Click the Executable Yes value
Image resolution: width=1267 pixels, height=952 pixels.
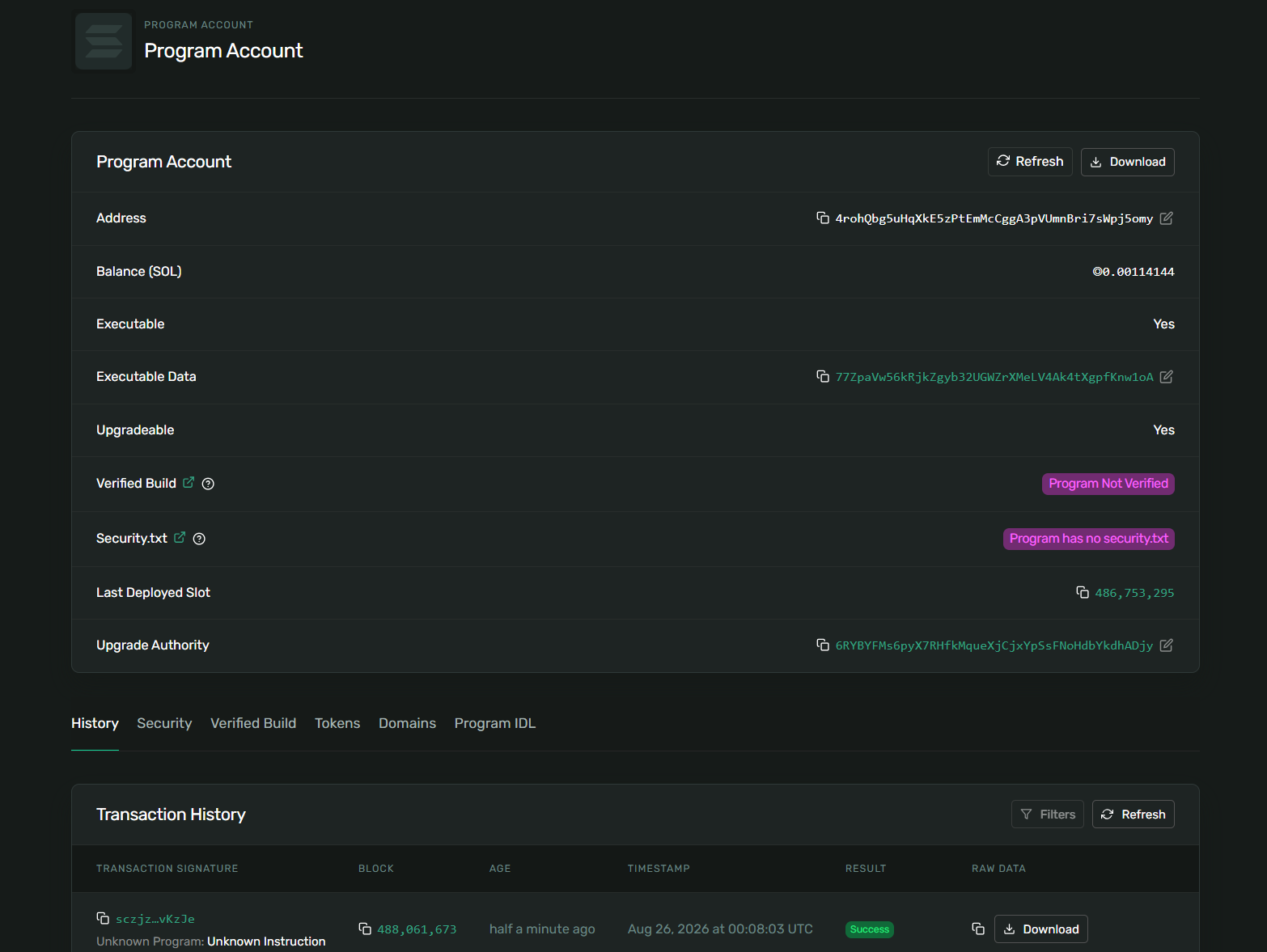coord(1163,324)
